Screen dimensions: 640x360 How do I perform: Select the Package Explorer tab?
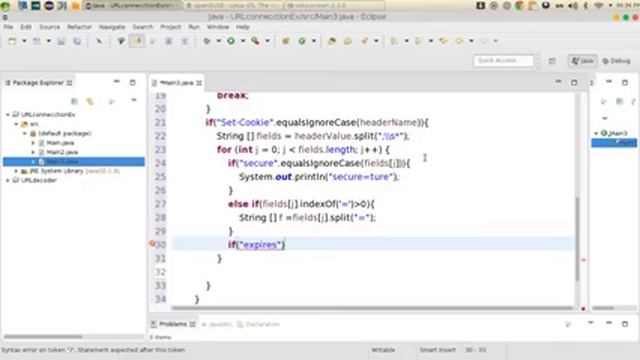coord(38,83)
